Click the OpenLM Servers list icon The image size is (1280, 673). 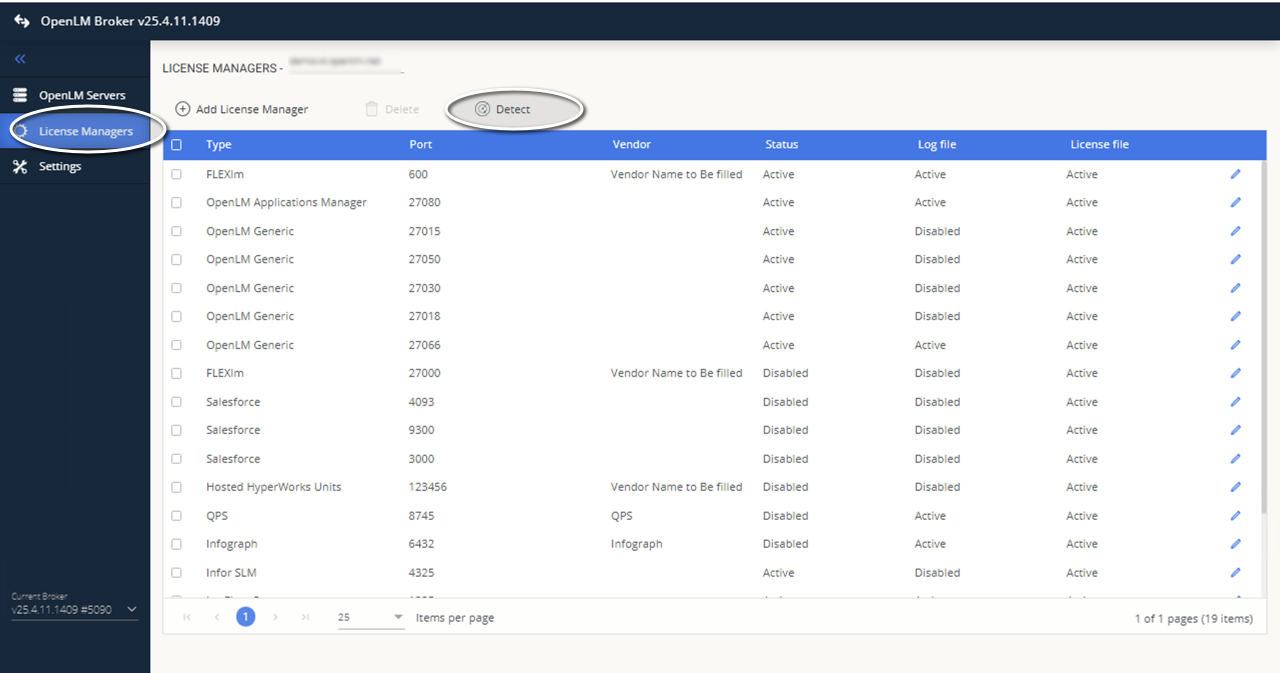tap(19, 95)
